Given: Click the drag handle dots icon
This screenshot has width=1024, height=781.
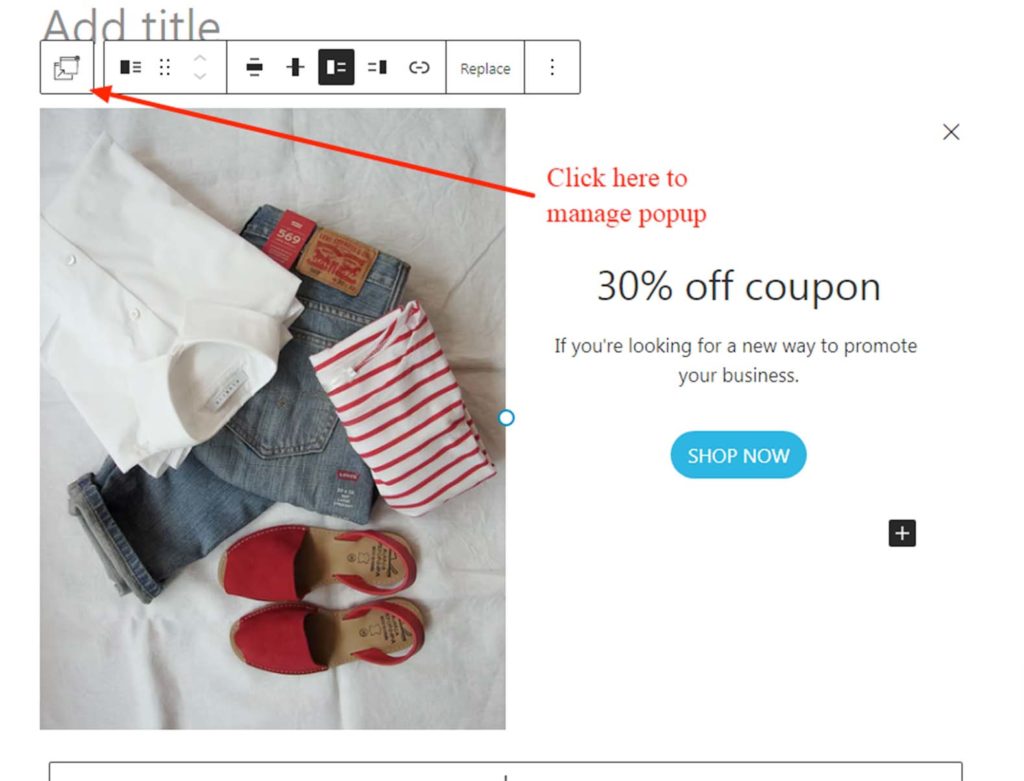Looking at the screenshot, I should click(x=165, y=67).
